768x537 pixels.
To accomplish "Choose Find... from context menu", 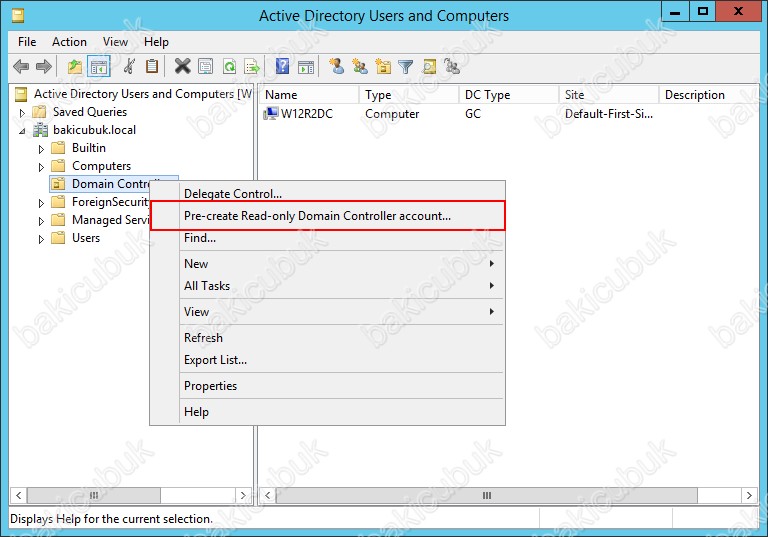I will [328, 238].
